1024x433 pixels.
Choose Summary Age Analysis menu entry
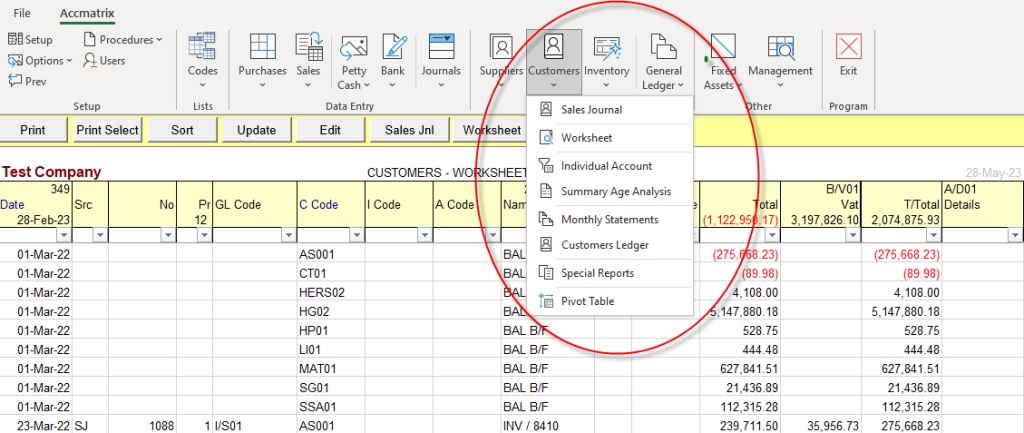tap(615, 191)
